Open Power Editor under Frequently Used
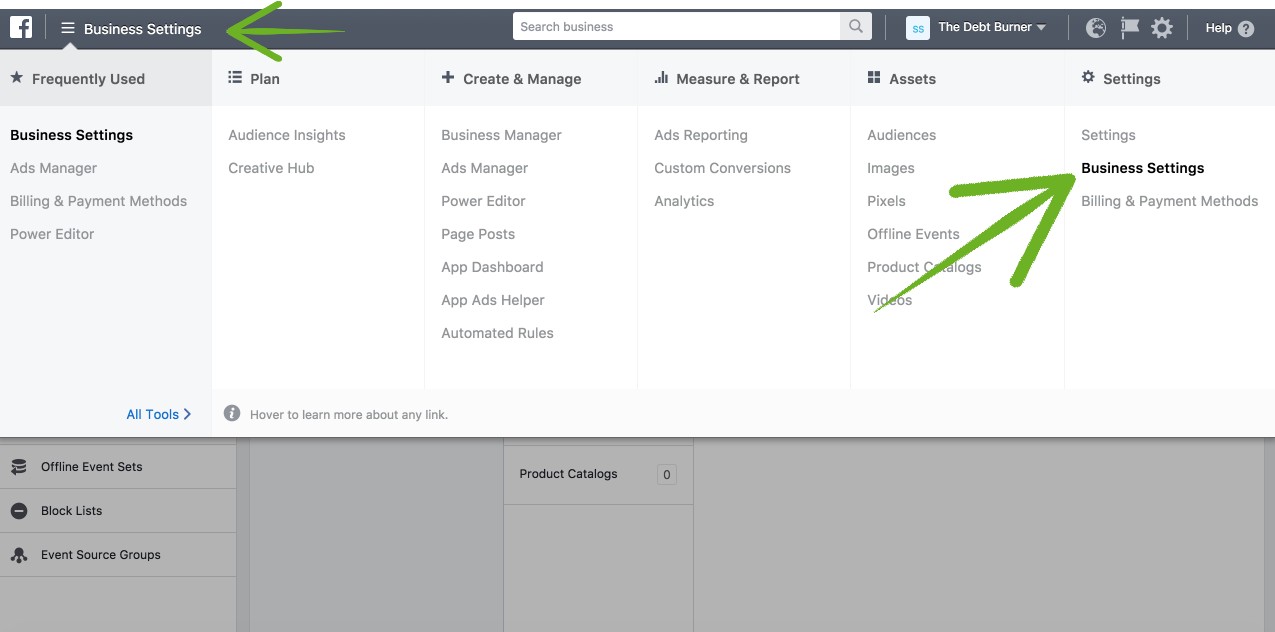Screen dimensions: 1275x632 tap(52, 234)
